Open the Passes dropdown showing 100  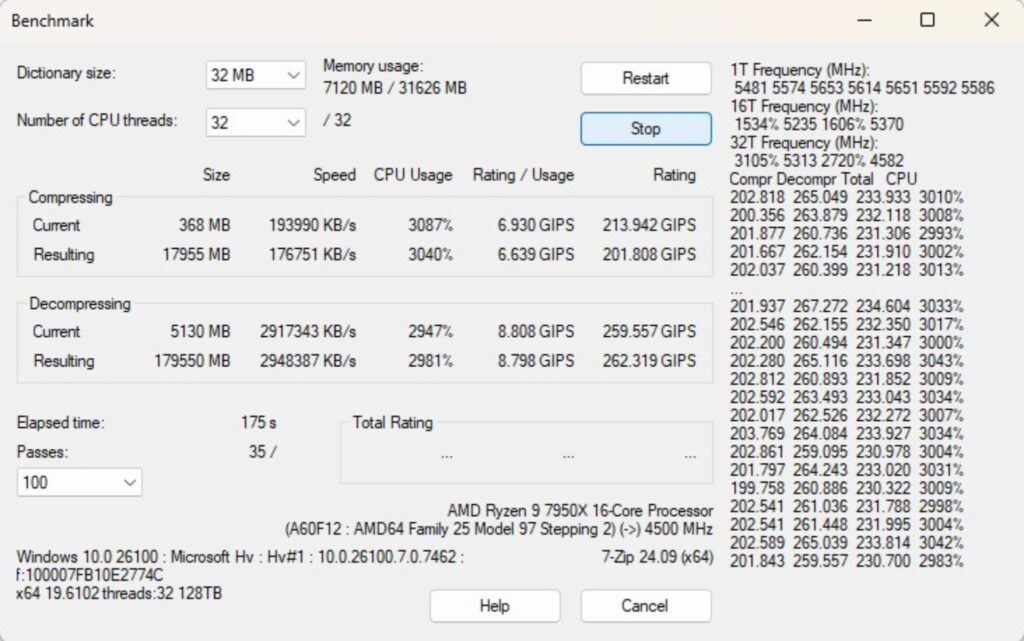[79, 482]
